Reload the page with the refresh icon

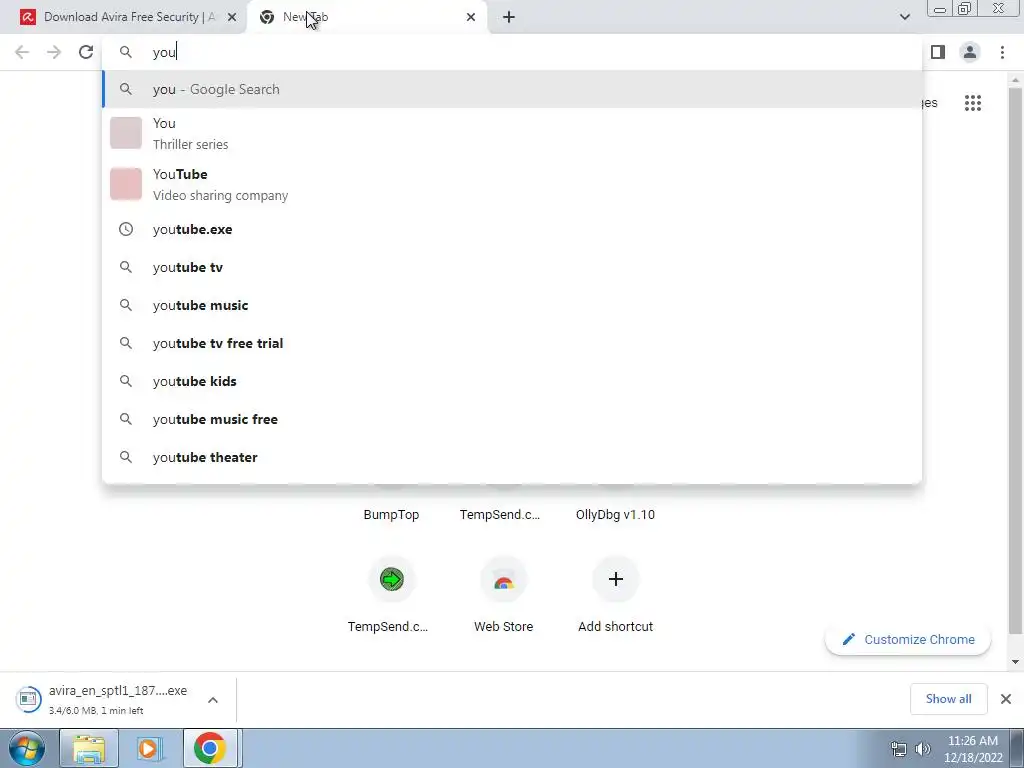pyautogui.click(x=86, y=52)
